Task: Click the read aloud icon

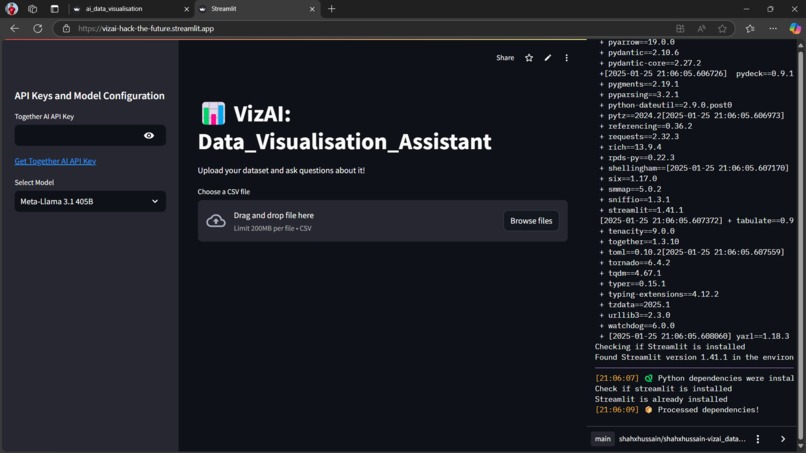Action: click(x=701, y=28)
